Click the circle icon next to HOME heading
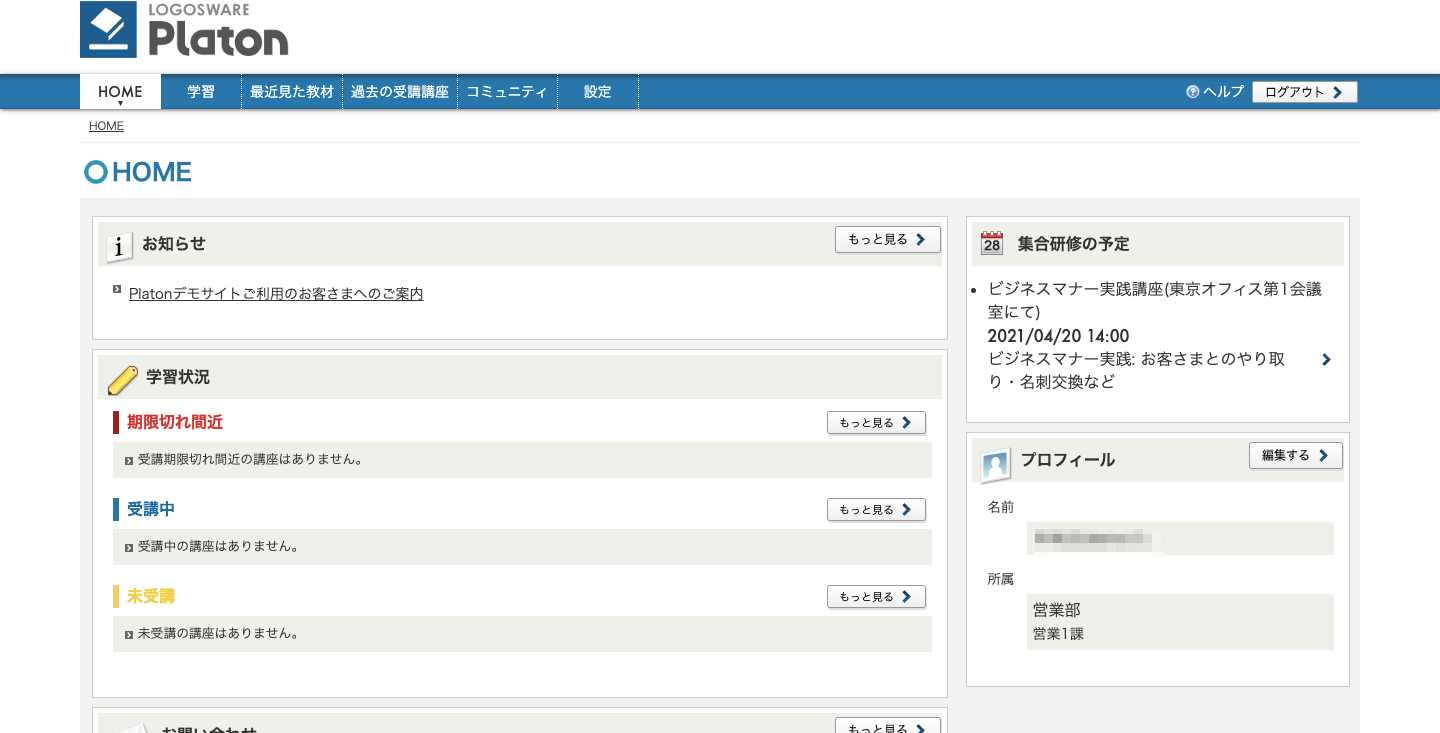Screen dimensions: 1440x733 (x=95, y=172)
